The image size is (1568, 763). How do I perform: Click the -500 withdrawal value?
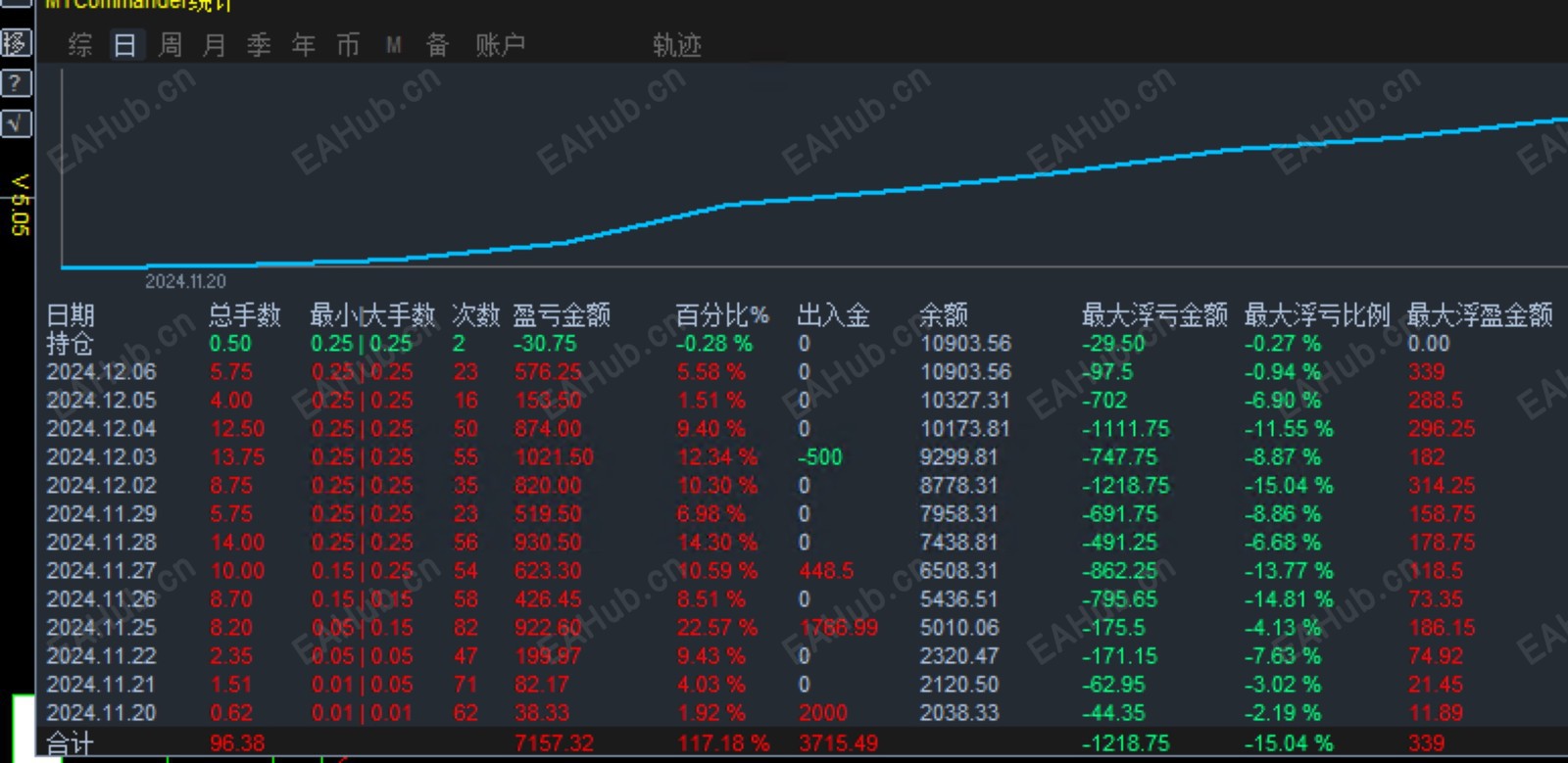click(820, 457)
